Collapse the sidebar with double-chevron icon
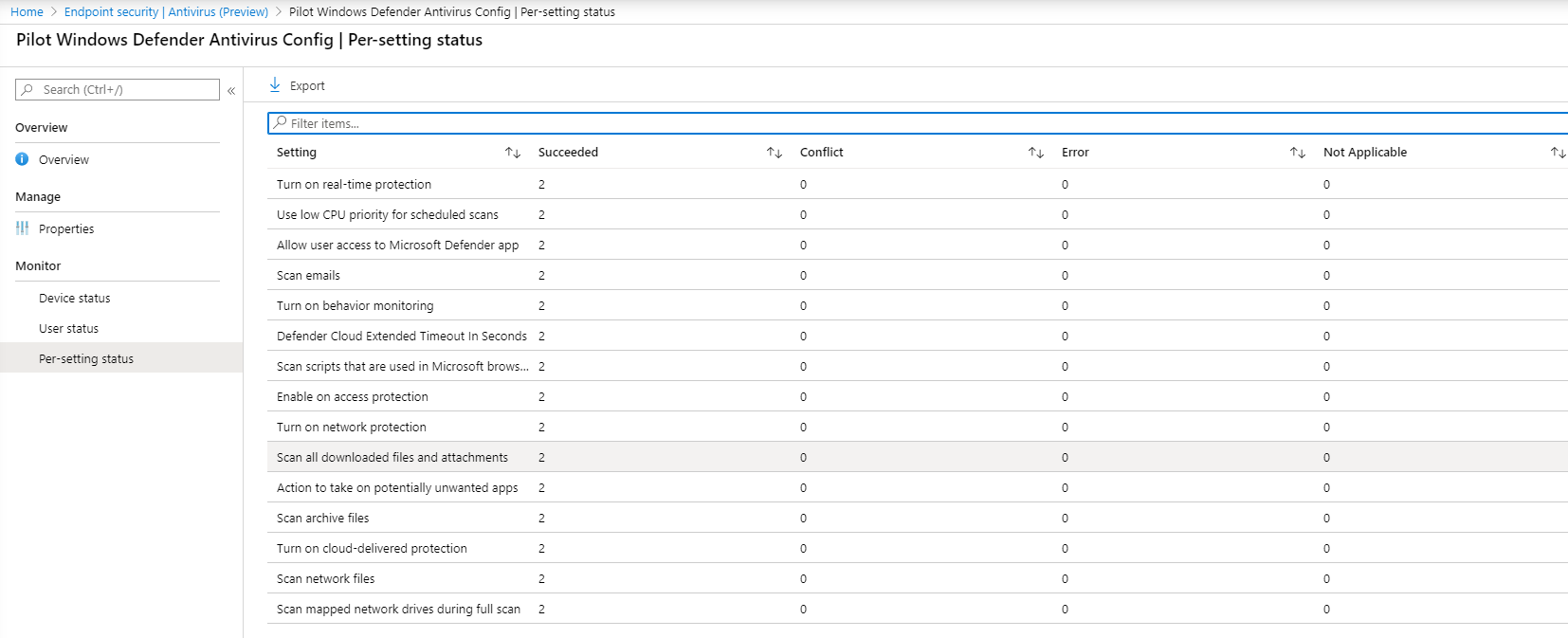 tap(231, 91)
